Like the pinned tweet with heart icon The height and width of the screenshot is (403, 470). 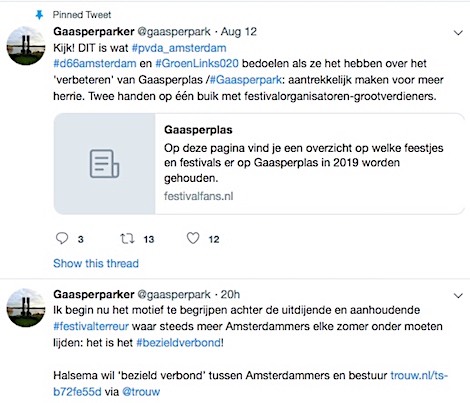tap(193, 238)
